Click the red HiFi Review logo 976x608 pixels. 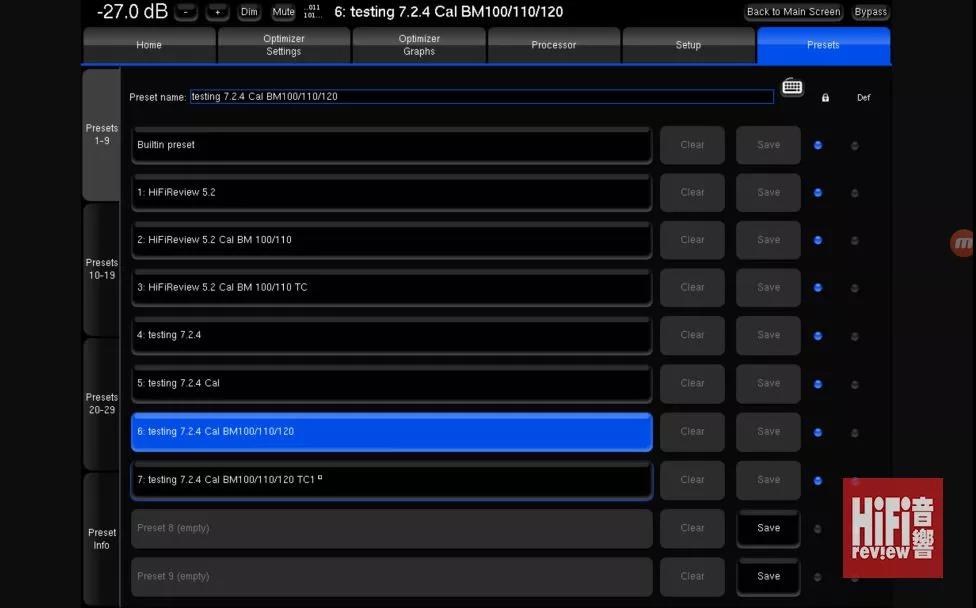tap(892, 527)
